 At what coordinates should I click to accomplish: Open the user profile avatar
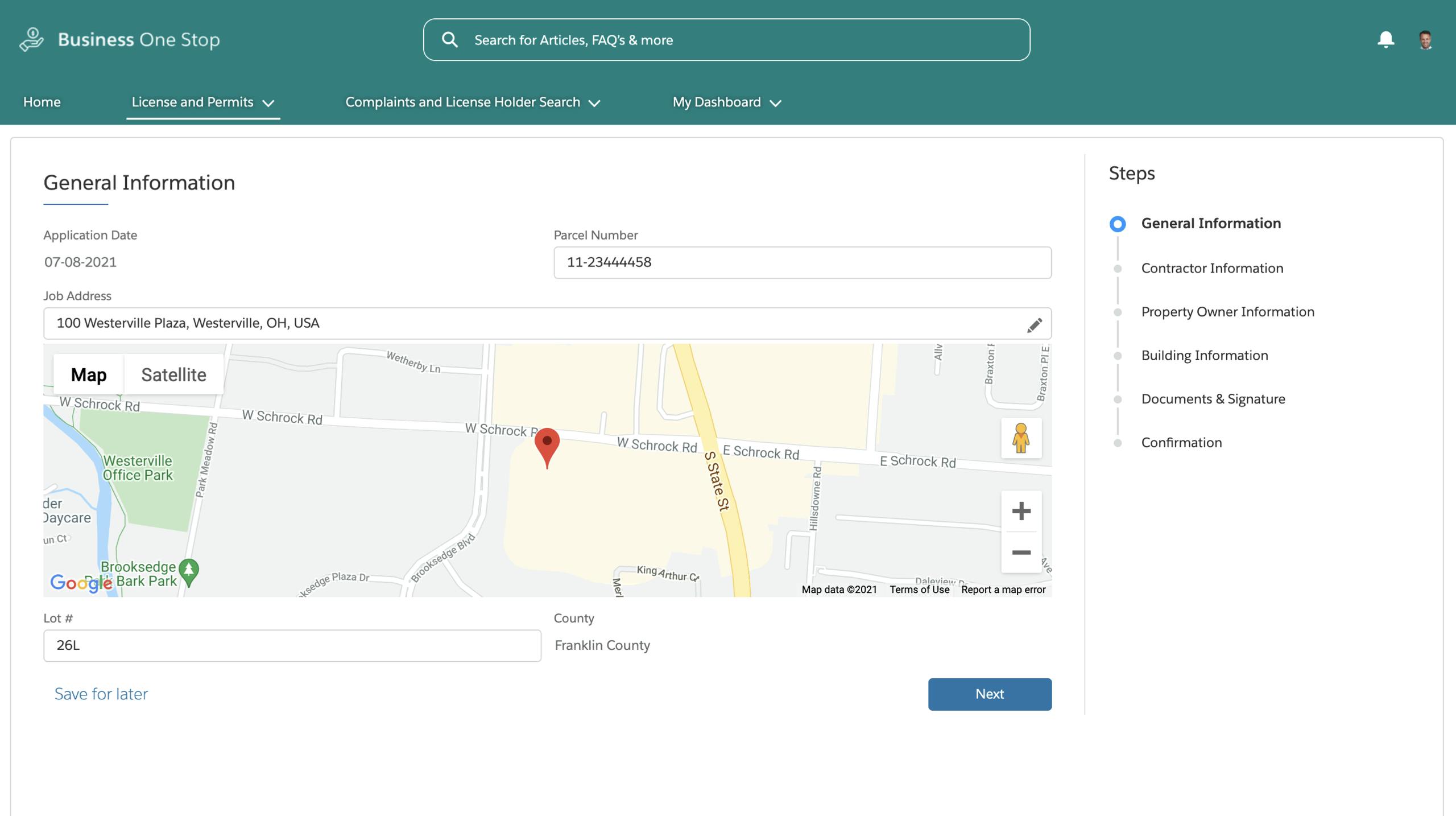tap(1425, 40)
